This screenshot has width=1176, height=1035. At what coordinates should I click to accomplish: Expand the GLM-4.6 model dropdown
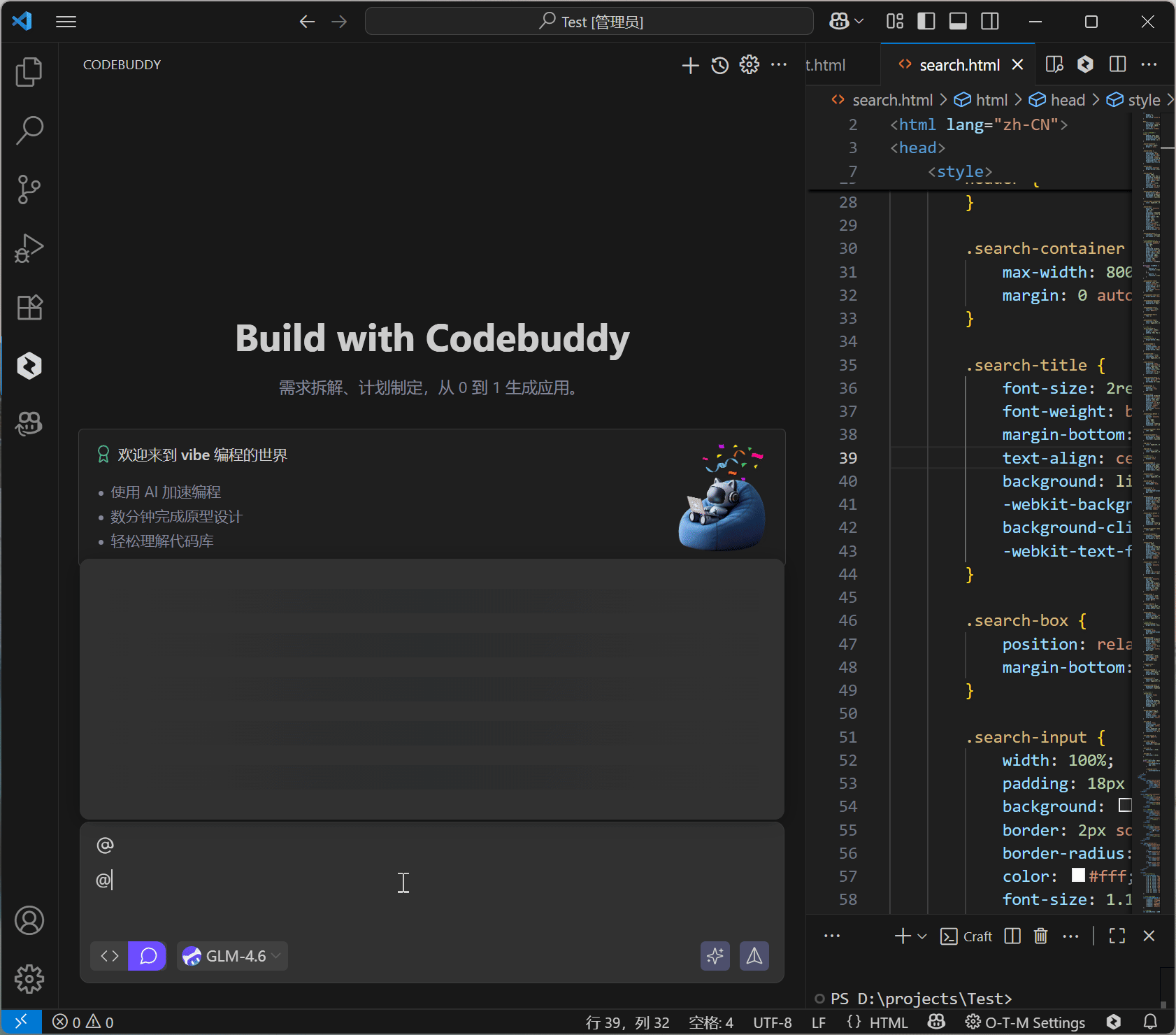[x=232, y=956]
